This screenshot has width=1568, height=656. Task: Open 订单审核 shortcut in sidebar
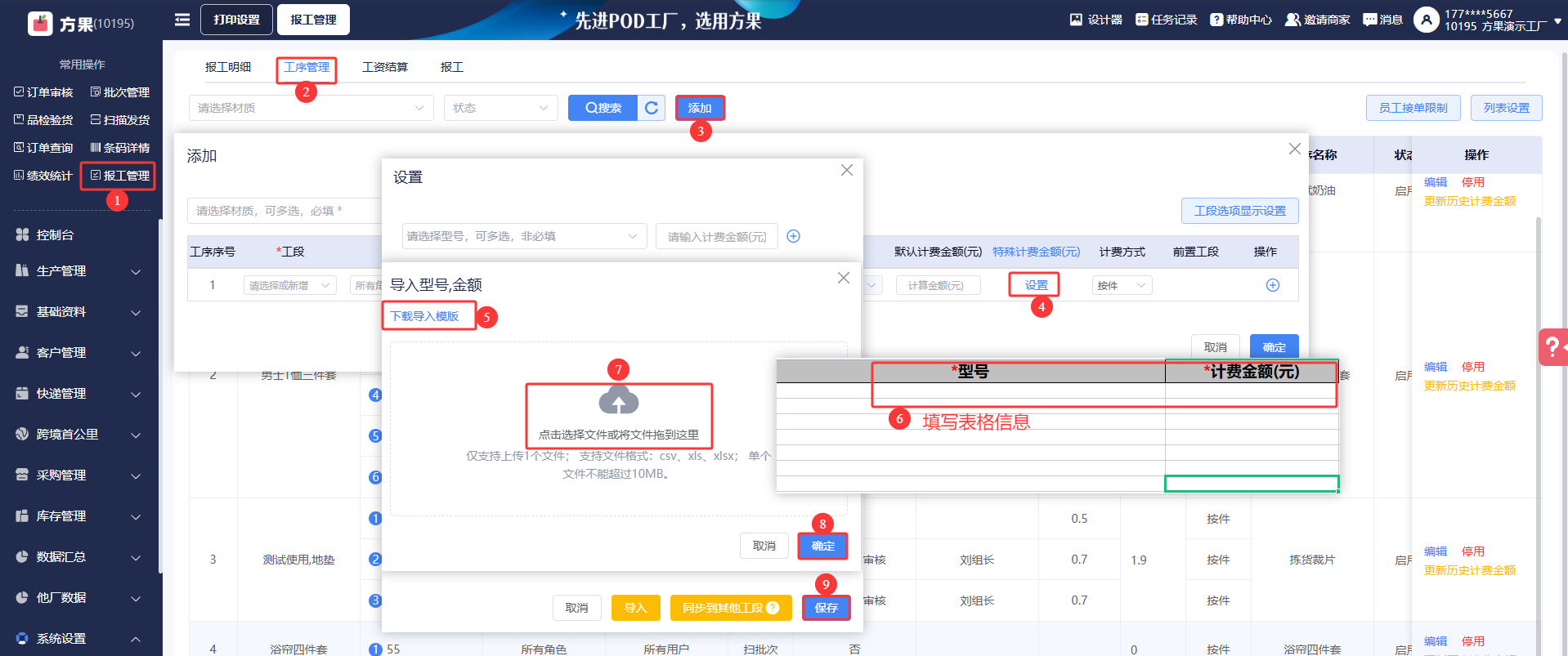pyautogui.click(x=44, y=92)
